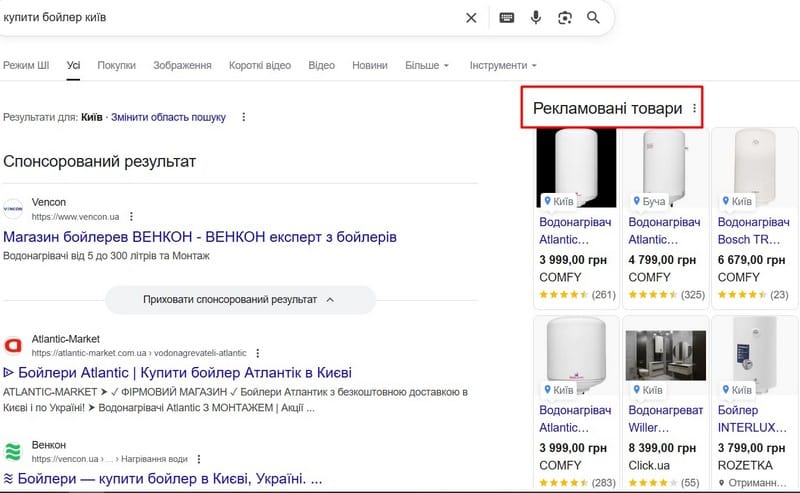The image size is (800, 493).
Task: Click star rating with (283) reviews
Action: coord(578,482)
